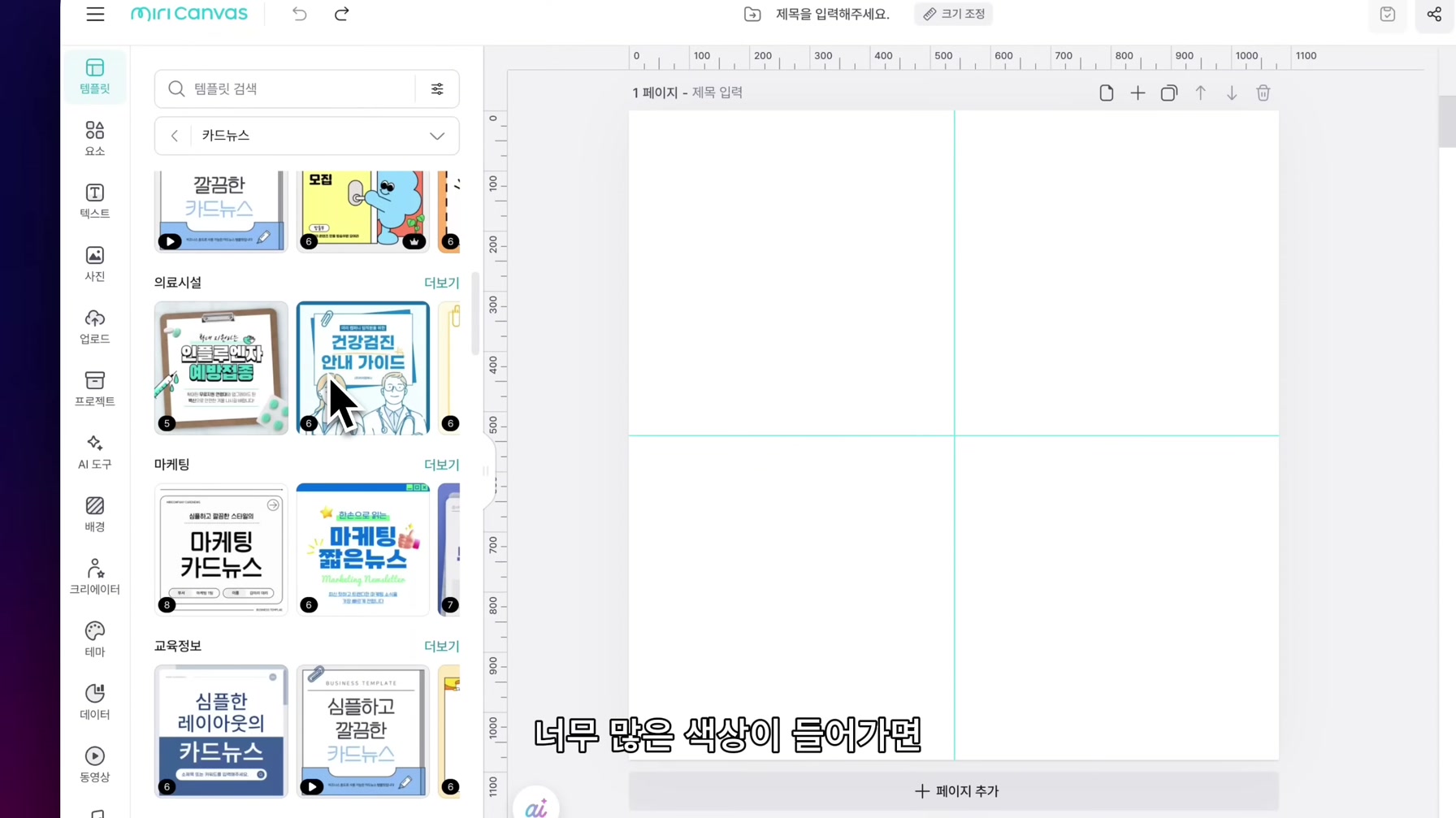Redo the last action
The image size is (1456, 818).
[341, 14]
